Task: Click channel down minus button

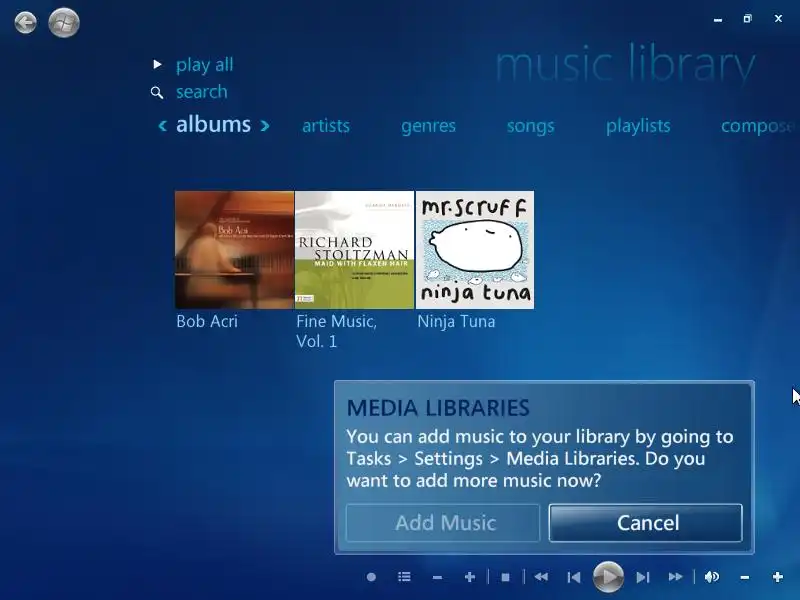Action: click(x=437, y=578)
